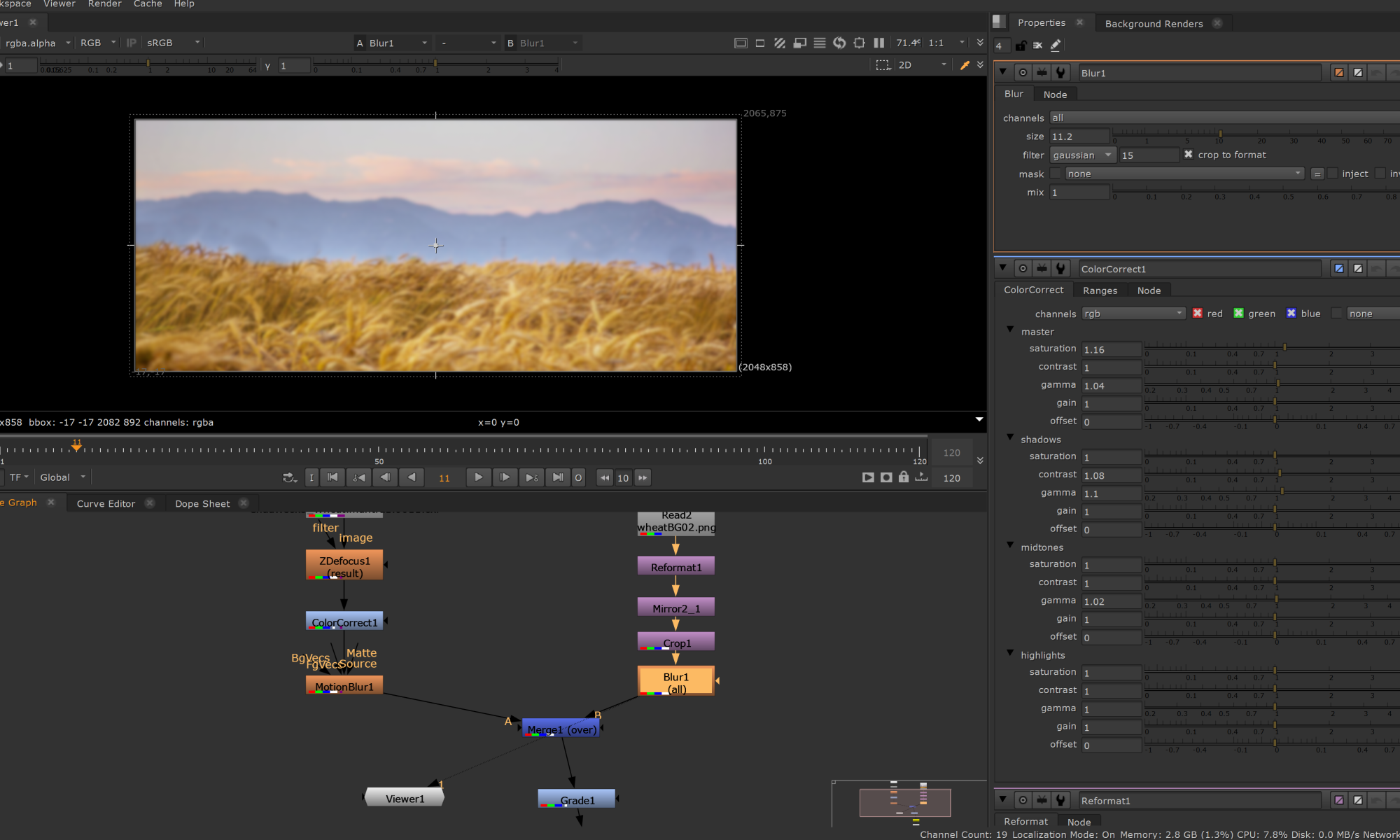Switch to the Ranges tab
Screen dimensions: 1400x840
1100,290
